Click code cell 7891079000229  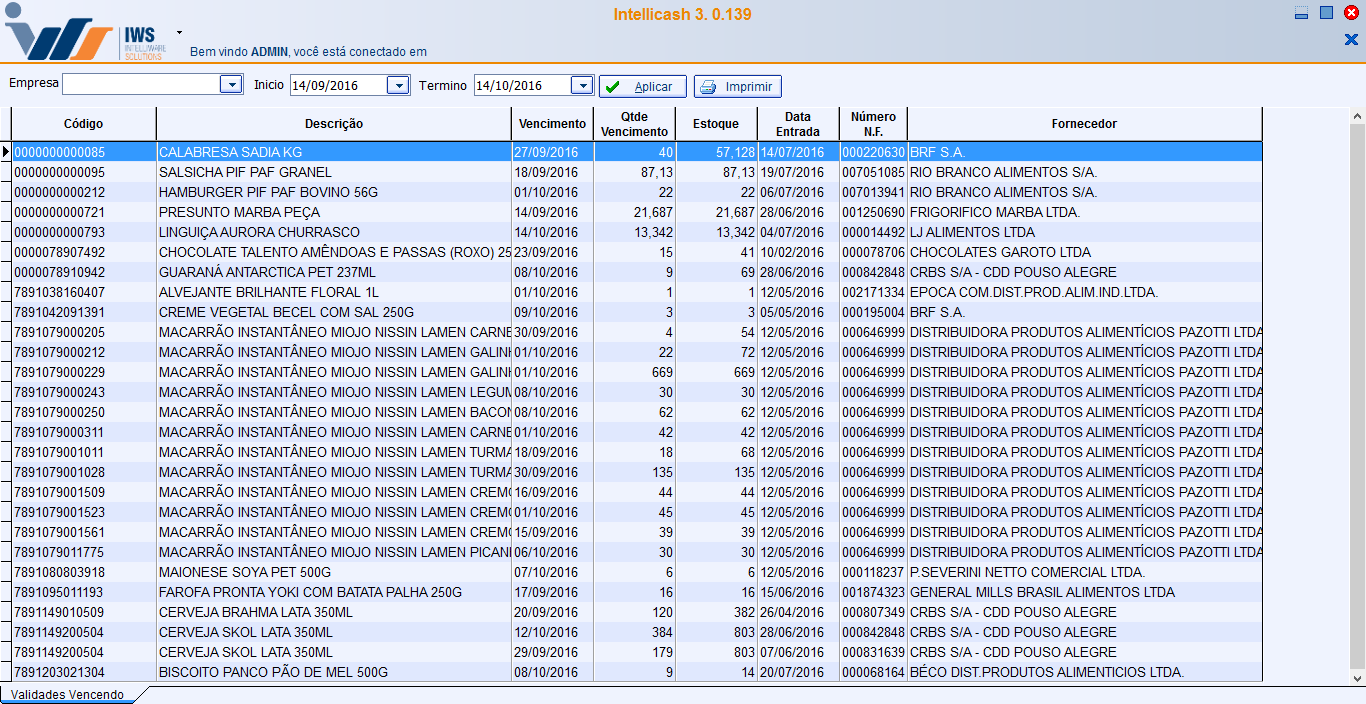(84, 372)
